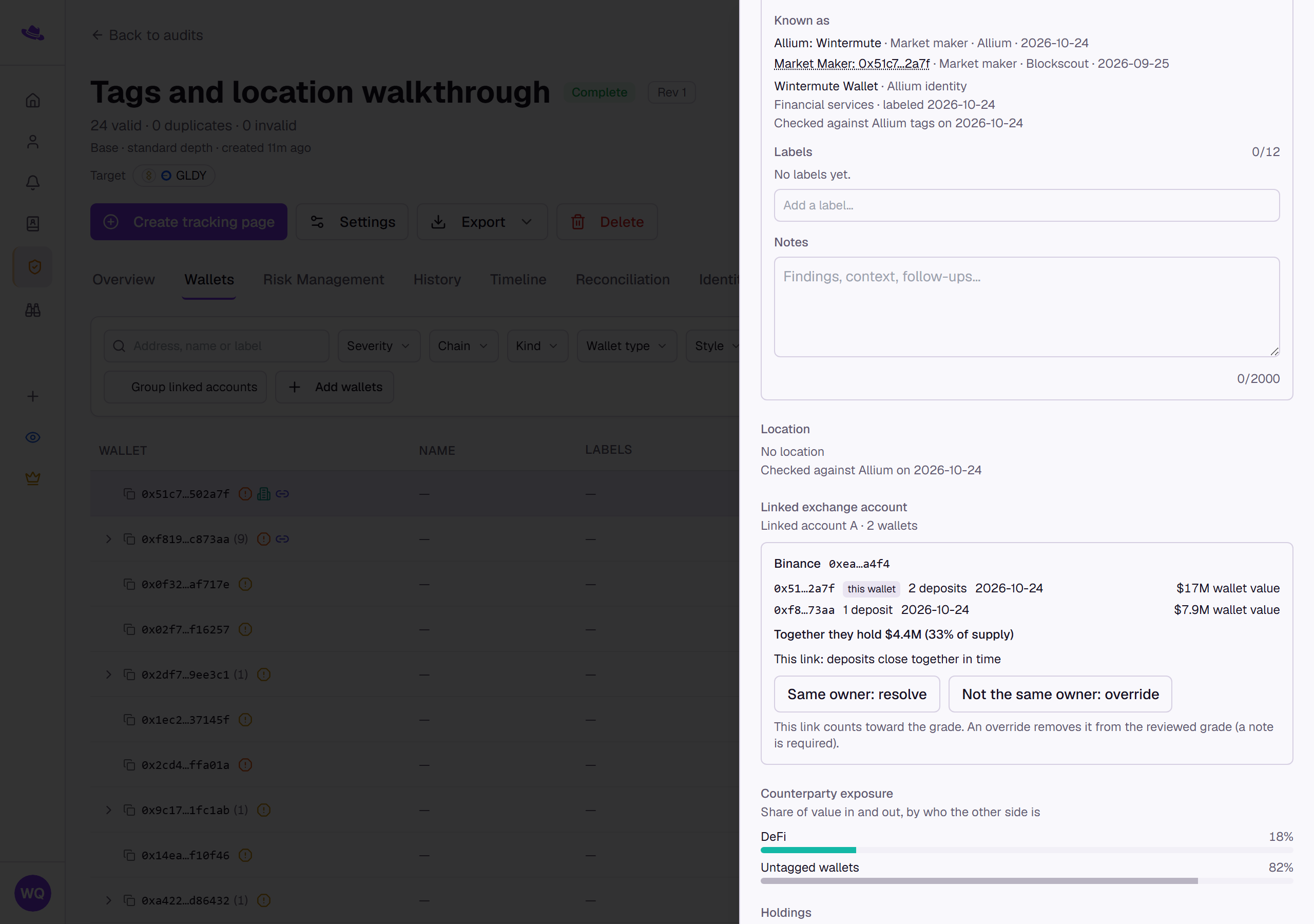The width and height of the screenshot is (1314, 924).
Task: Click the cowboy hat app logo
Action: (x=33, y=33)
